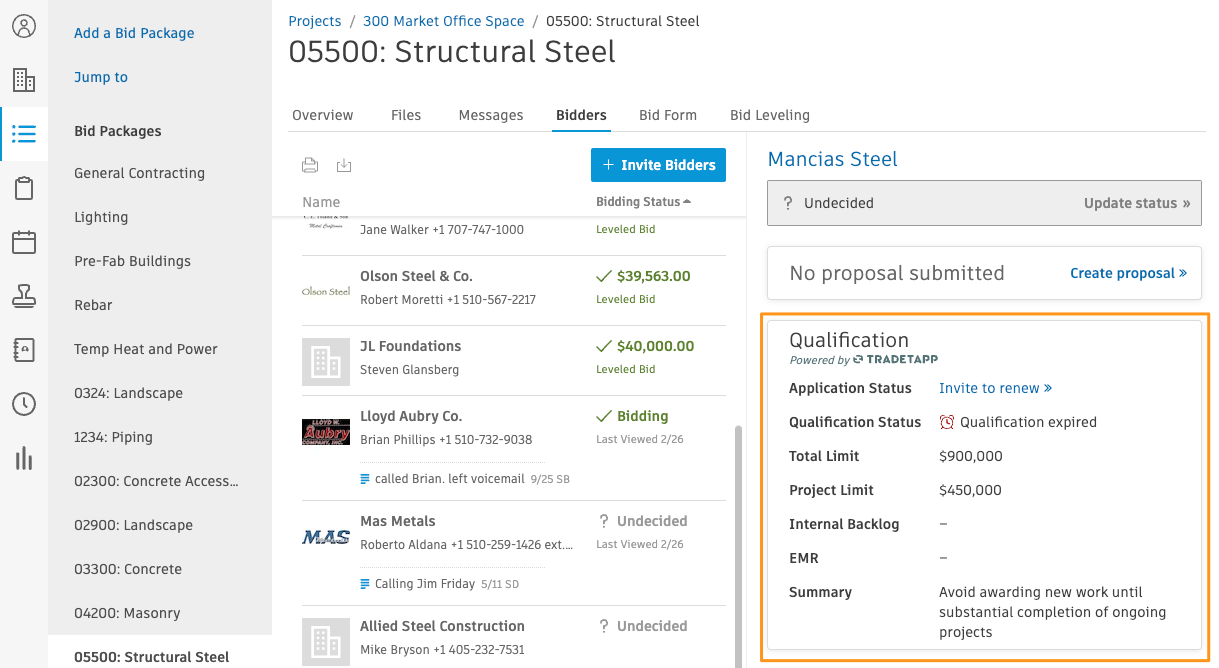This screenshot has width=1219, height=668.
Task: Select the Mas Metals bidder name
Action: click(398, 521)
